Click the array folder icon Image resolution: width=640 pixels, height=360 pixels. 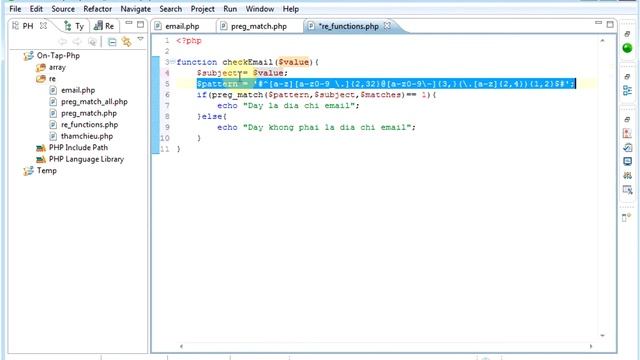click(x=41, y=67)
